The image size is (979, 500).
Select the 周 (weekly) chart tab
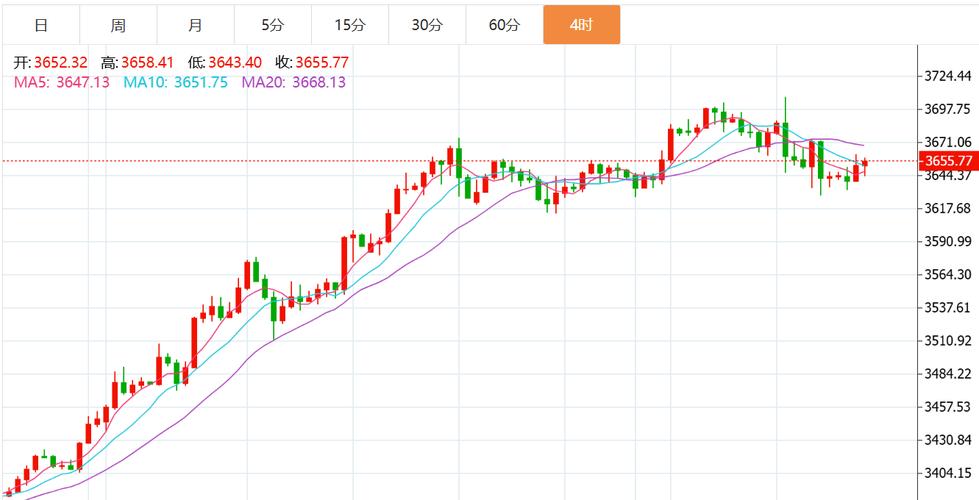[118, 25]
